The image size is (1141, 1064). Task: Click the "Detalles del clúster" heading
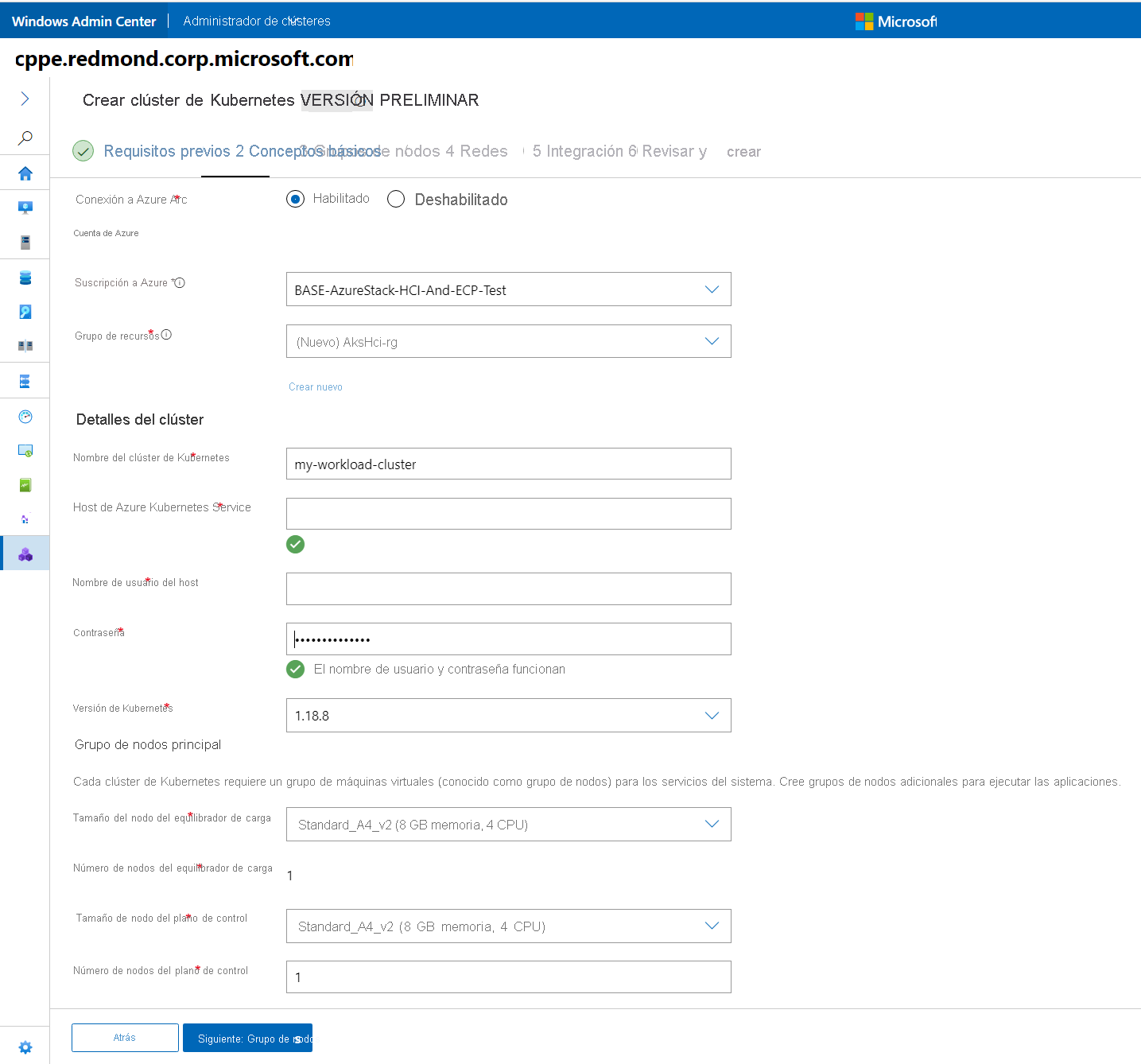(x=140, y=420)
